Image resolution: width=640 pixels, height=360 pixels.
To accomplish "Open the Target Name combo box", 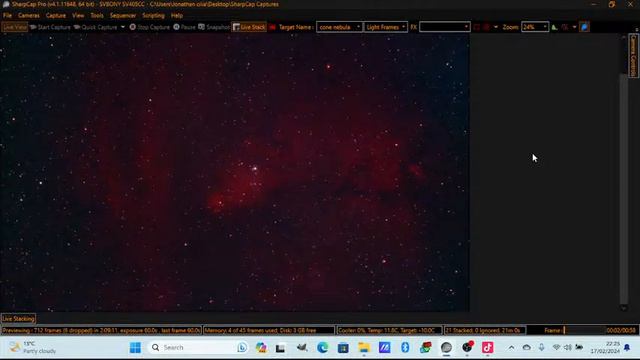I will coord(339,27).
